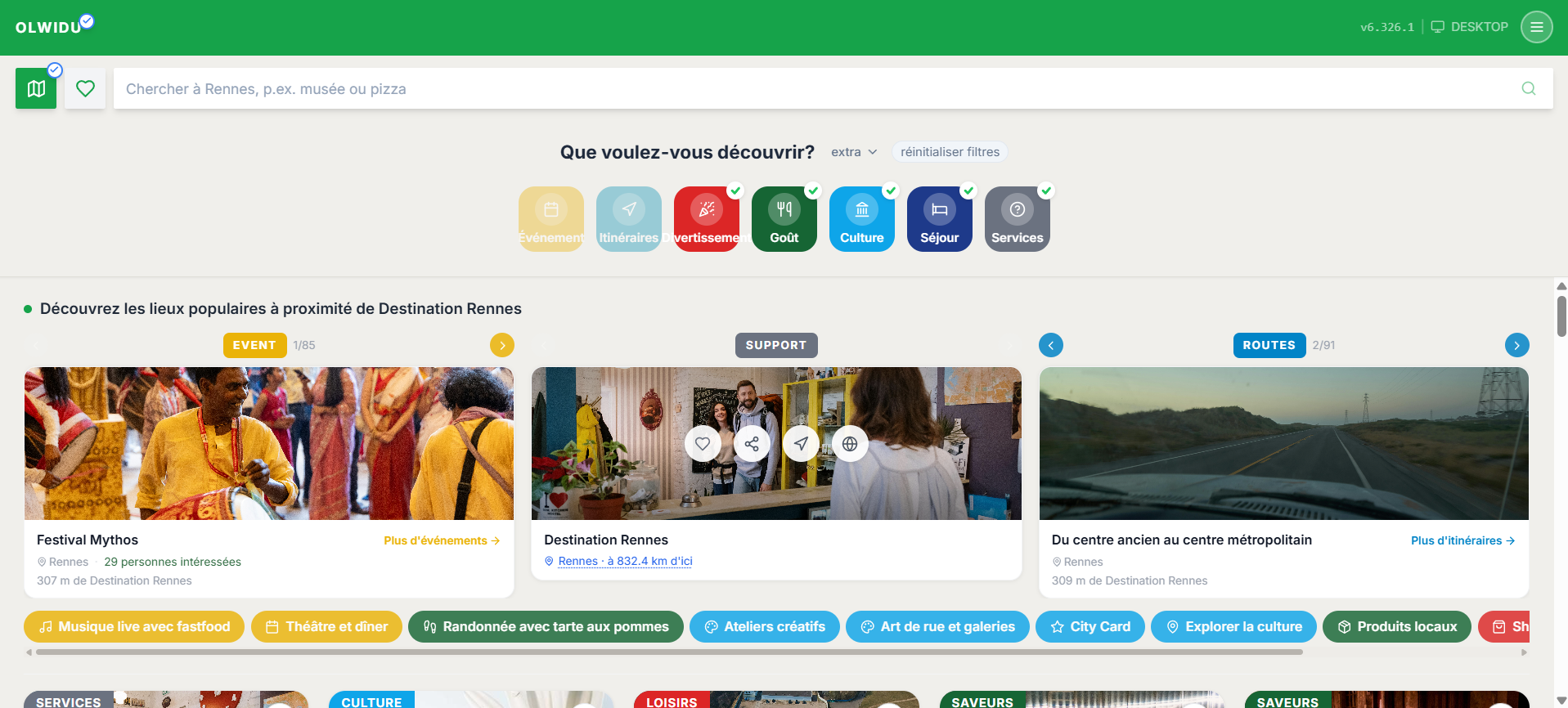Toggle the Événement category filter
1568x708 pixels.
(x=551, y=219)
